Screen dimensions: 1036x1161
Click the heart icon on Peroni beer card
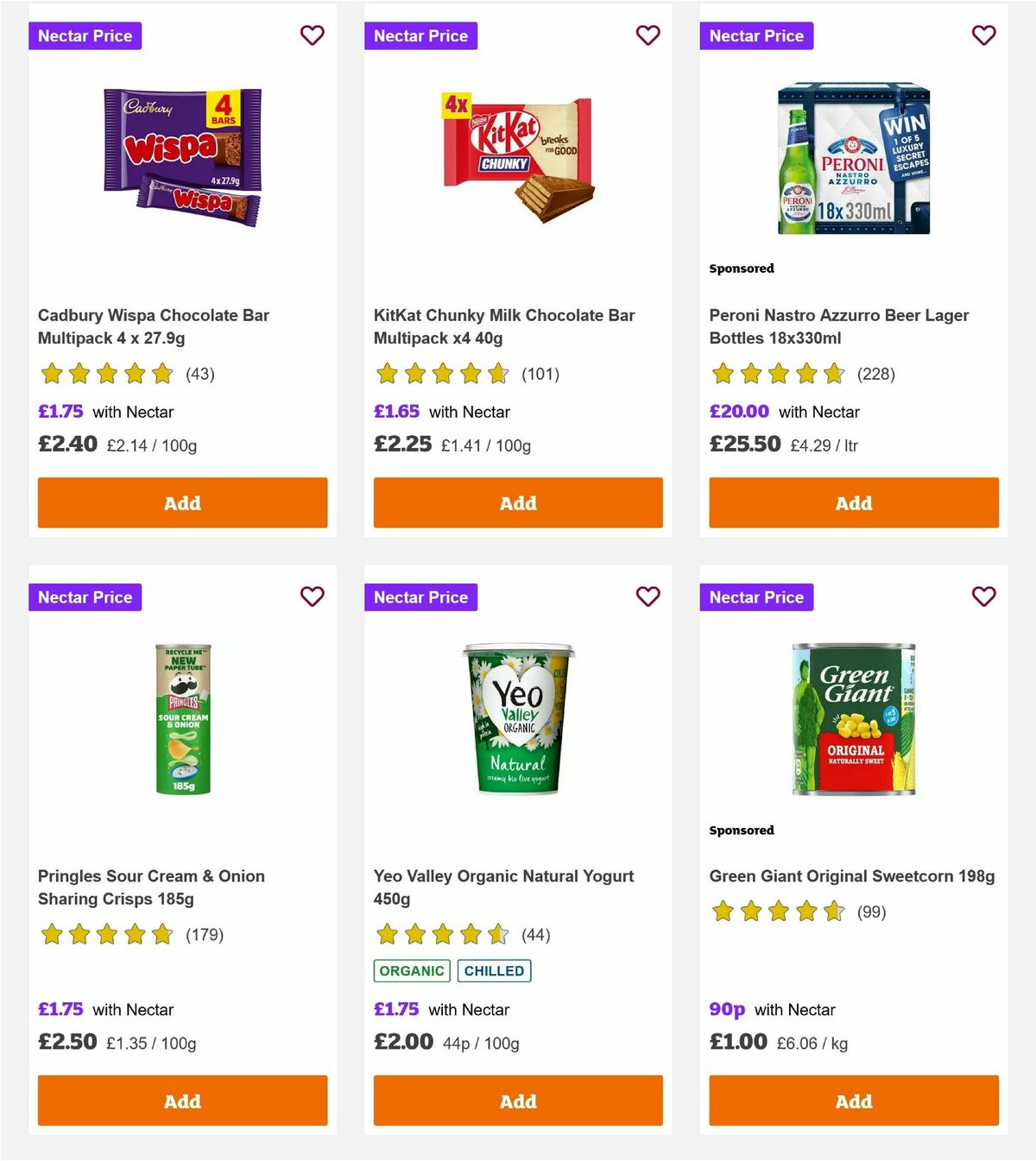pyautogui.click(x=983, y=35)
